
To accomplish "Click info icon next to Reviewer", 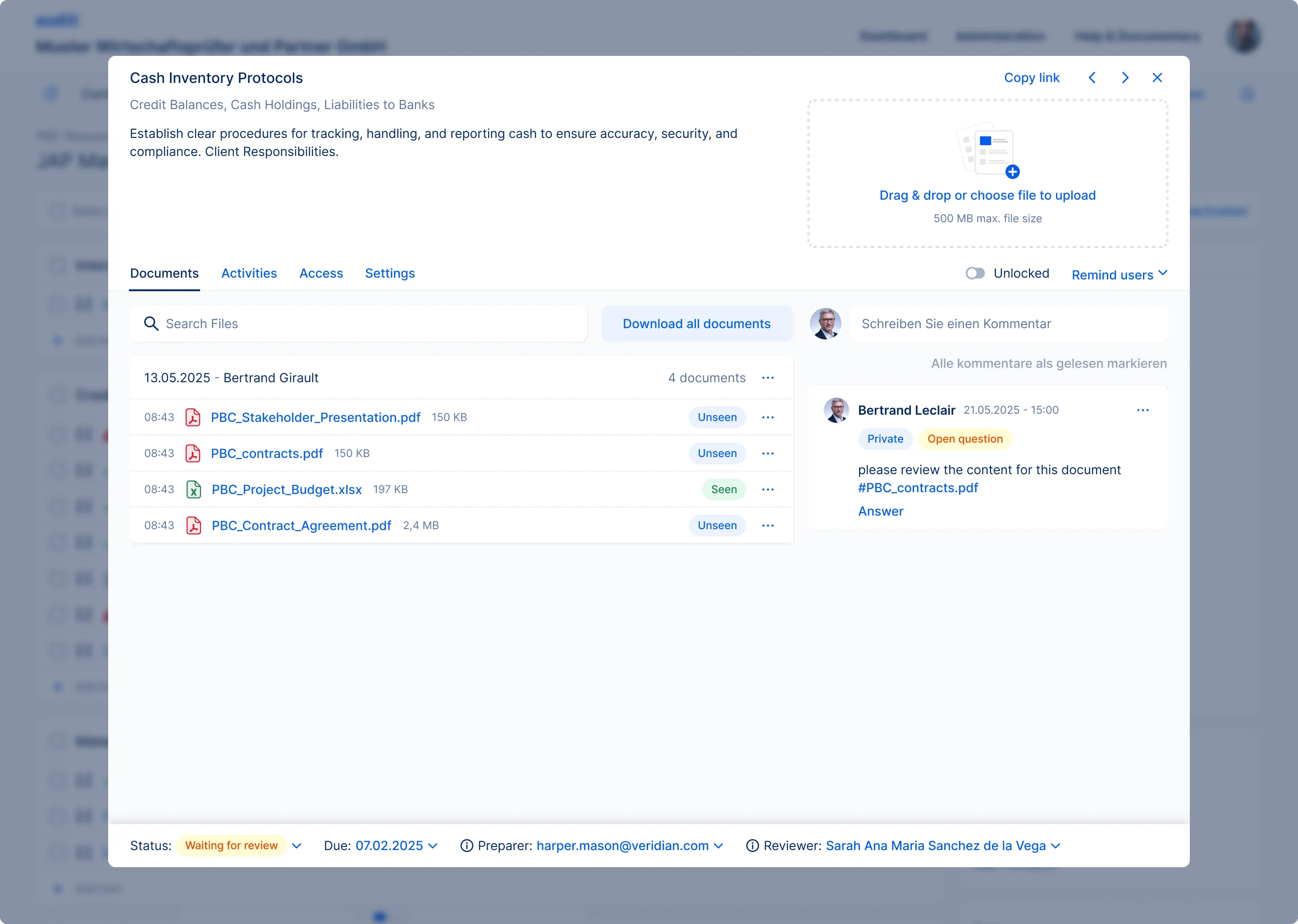I will coord(752,846).
